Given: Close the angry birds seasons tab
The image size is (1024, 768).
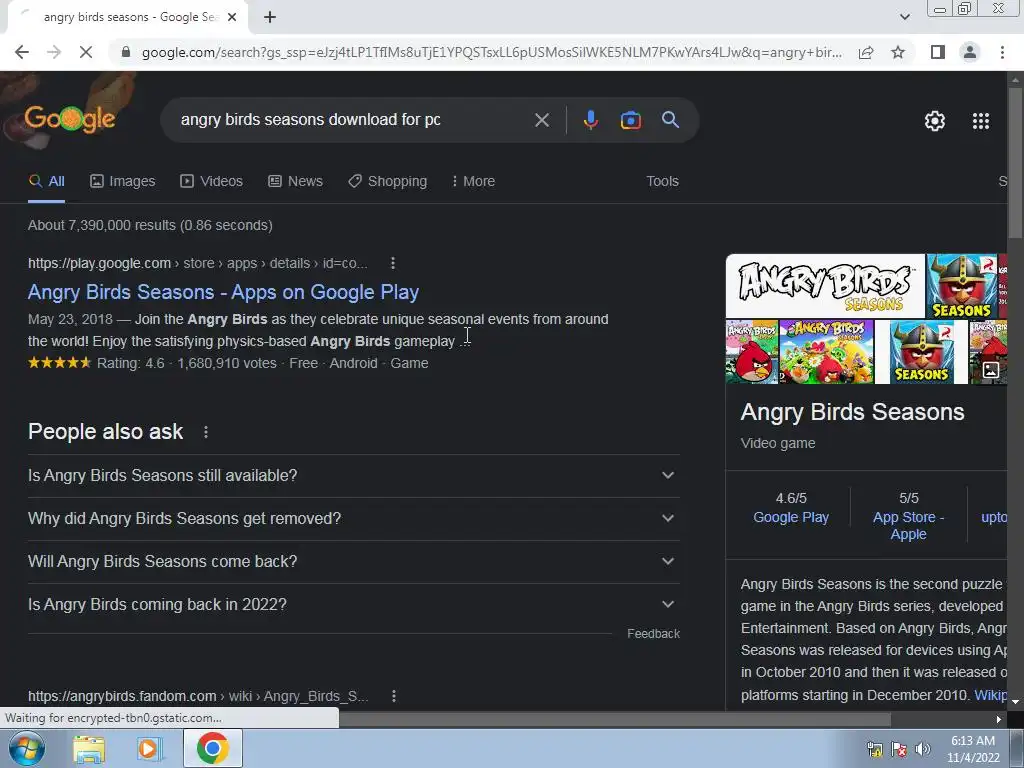Looking at the screenshot, I should tap(232, 17).
